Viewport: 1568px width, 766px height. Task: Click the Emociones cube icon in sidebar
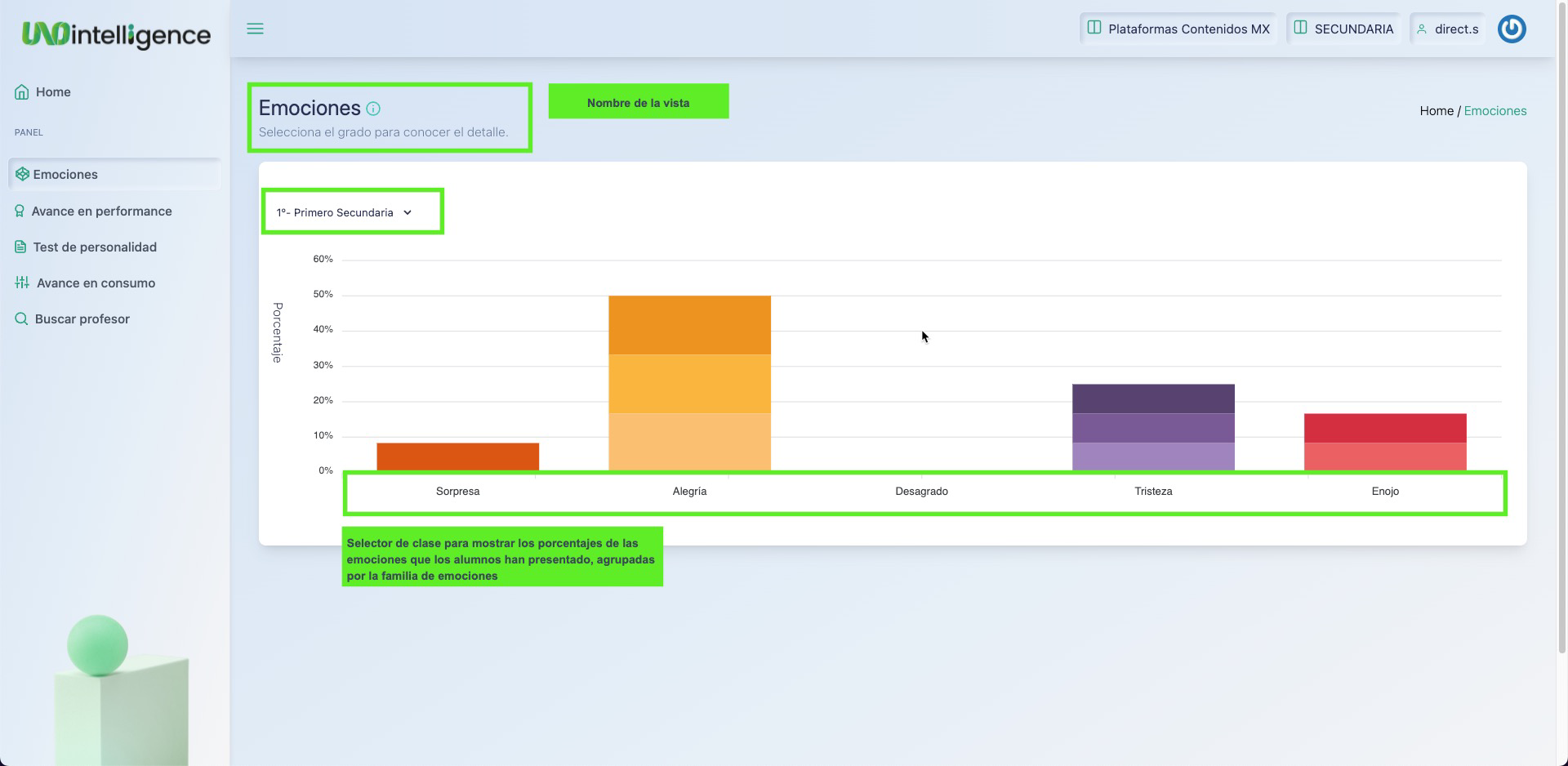click(x=22, y=174)
